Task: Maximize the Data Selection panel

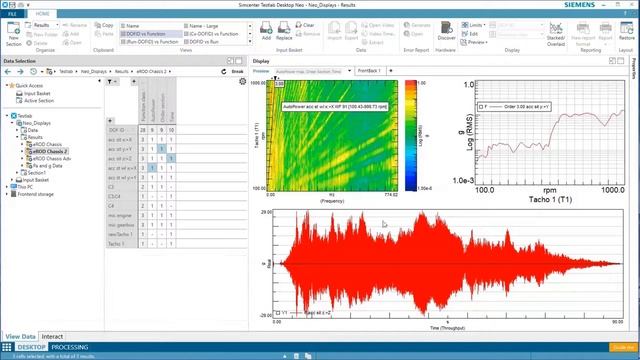Action: pyautogui.click(x=239, y=61)
